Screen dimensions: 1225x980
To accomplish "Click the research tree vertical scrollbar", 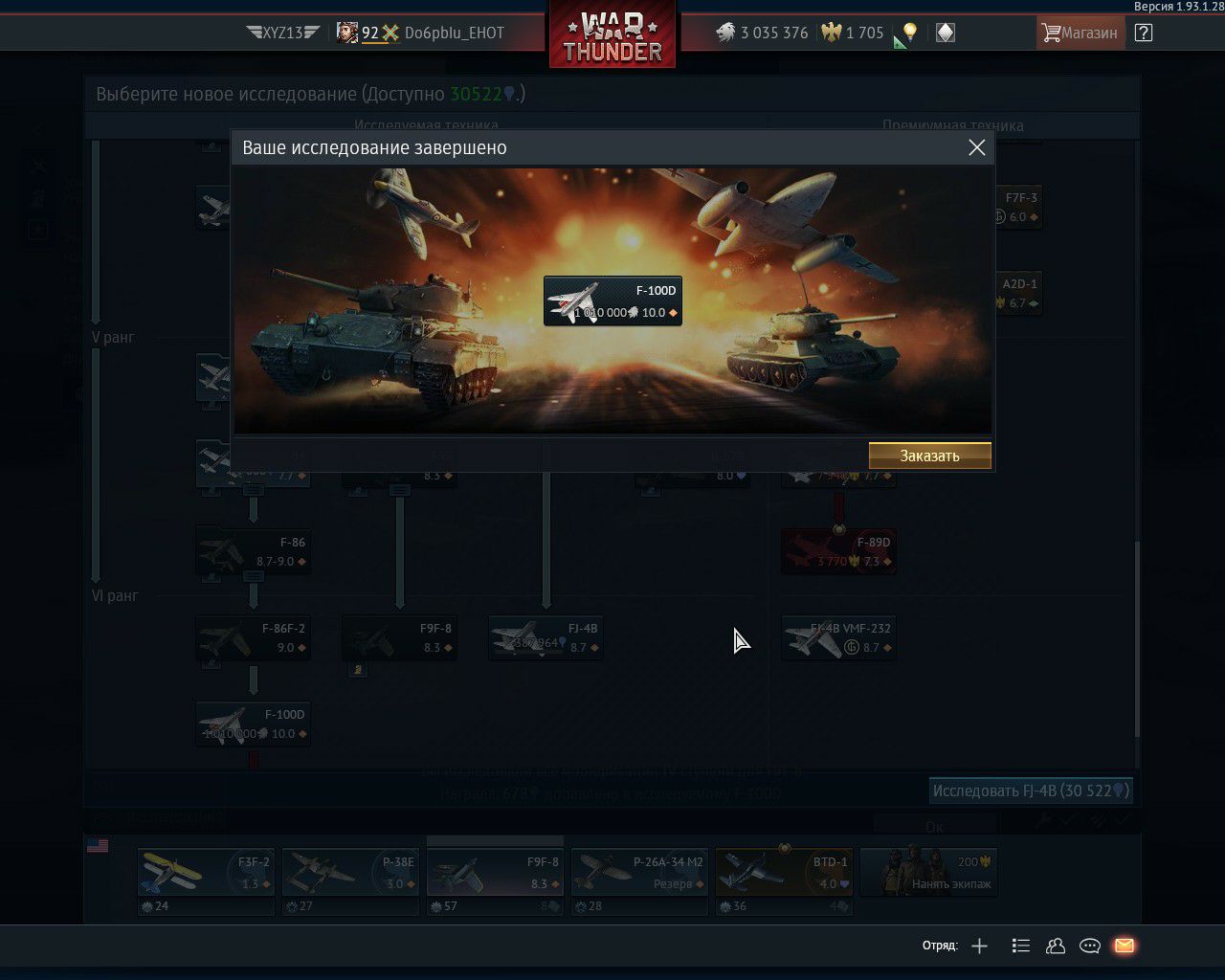I will click(1137, 639).
